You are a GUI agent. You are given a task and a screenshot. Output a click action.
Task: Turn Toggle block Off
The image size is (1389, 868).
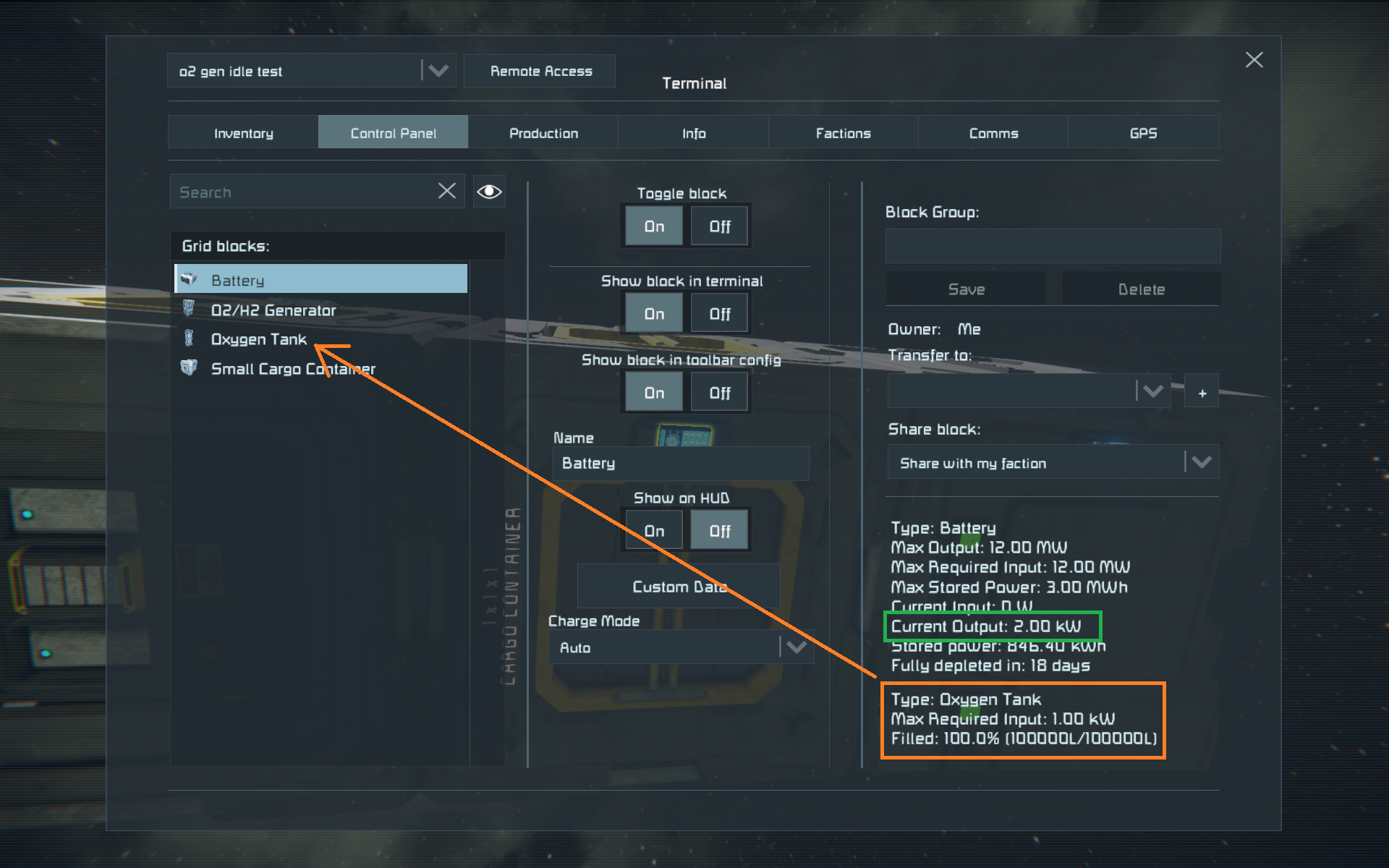pos(719,226)
